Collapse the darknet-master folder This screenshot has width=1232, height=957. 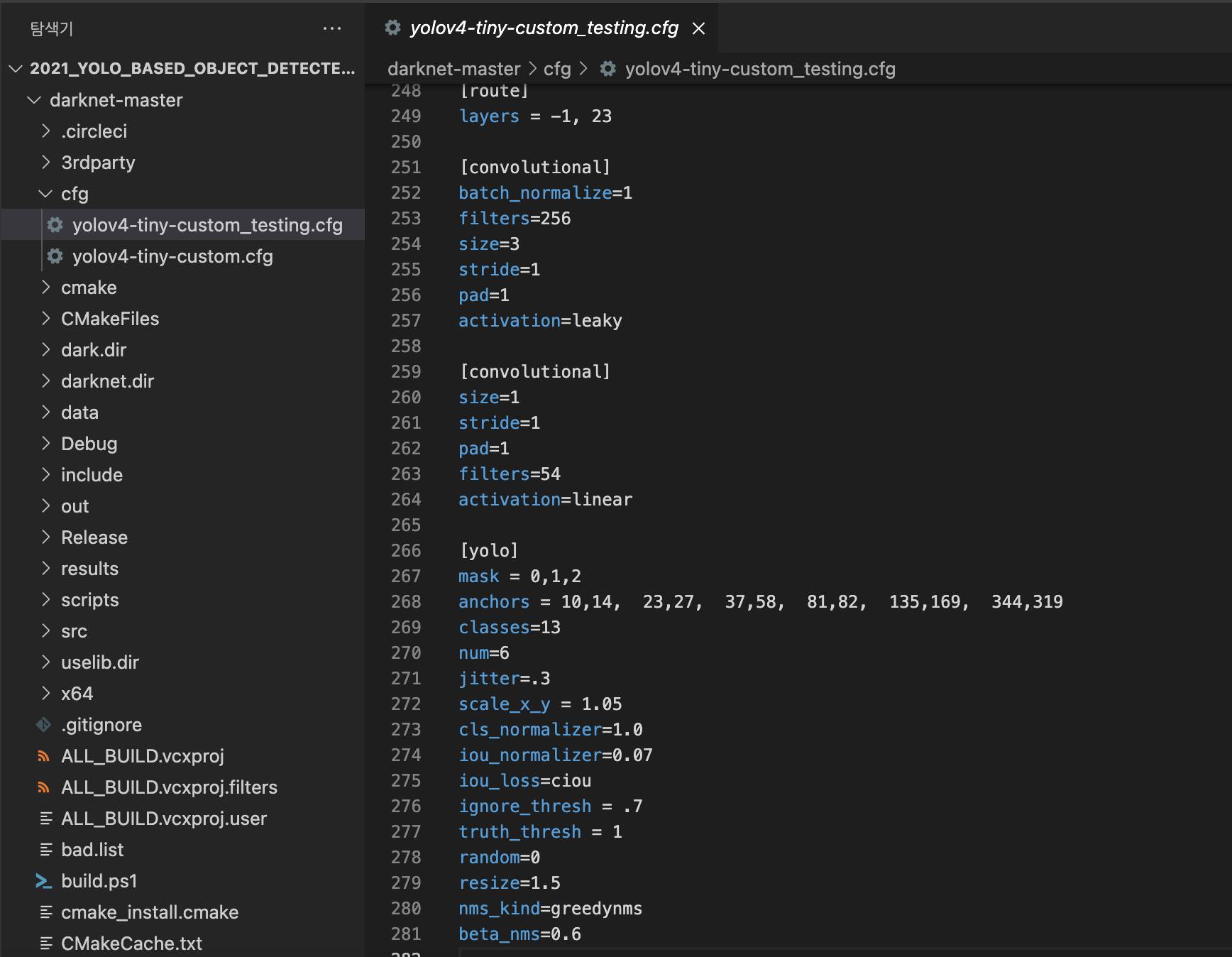[34, 99]
